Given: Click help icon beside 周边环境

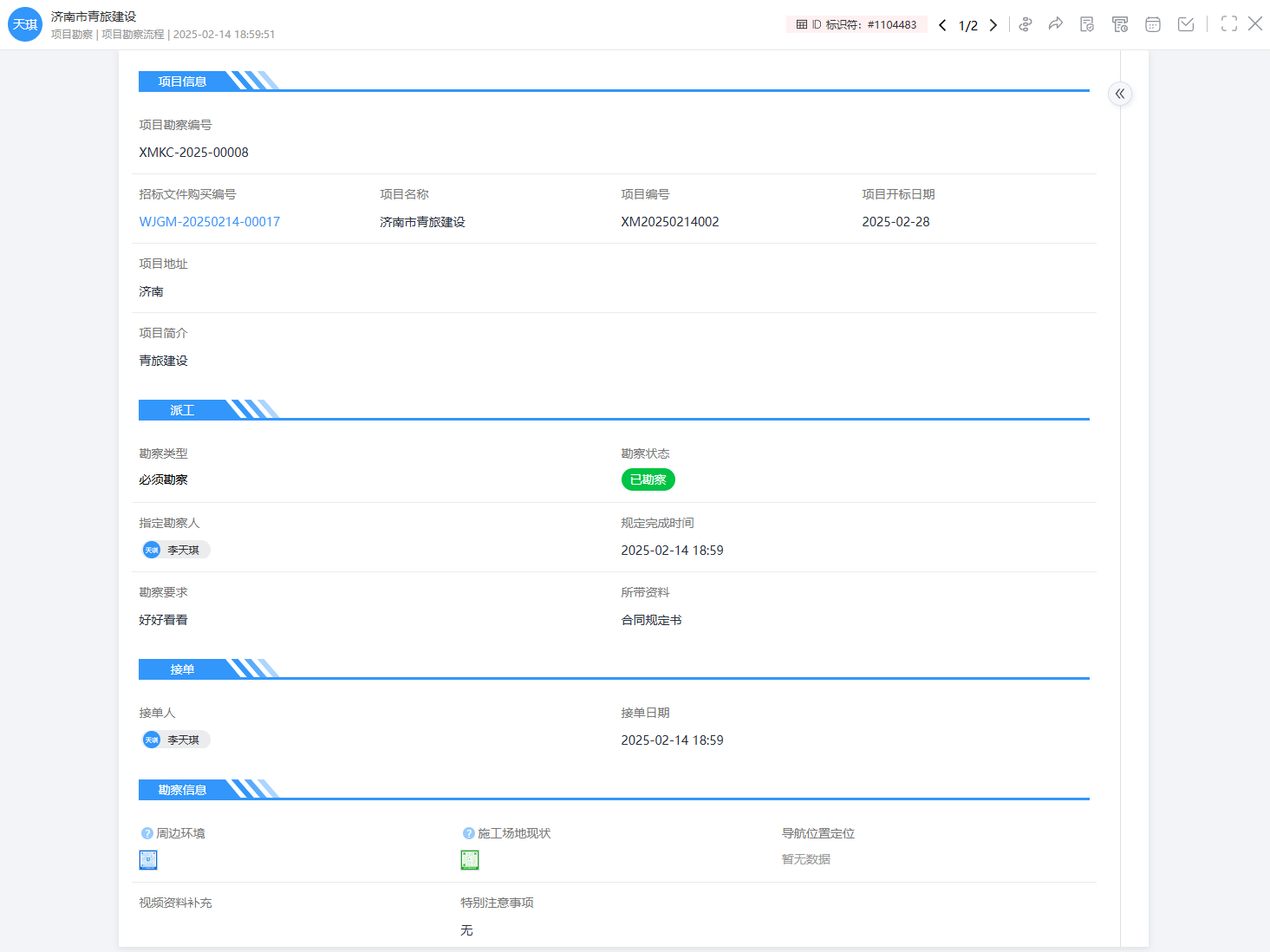Looking at the screenshot, I should point(147,833).
